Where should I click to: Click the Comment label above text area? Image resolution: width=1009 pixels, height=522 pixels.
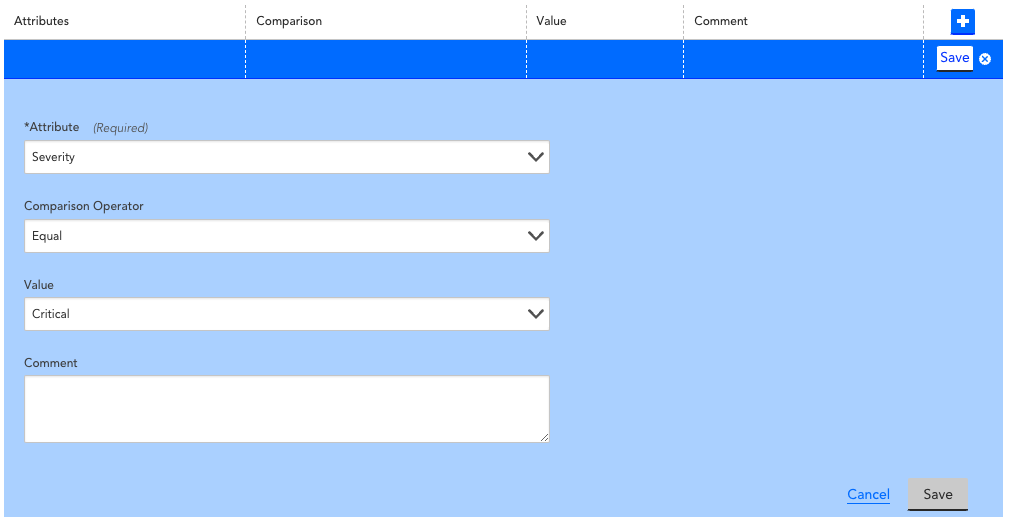click(x=51, y=363)
